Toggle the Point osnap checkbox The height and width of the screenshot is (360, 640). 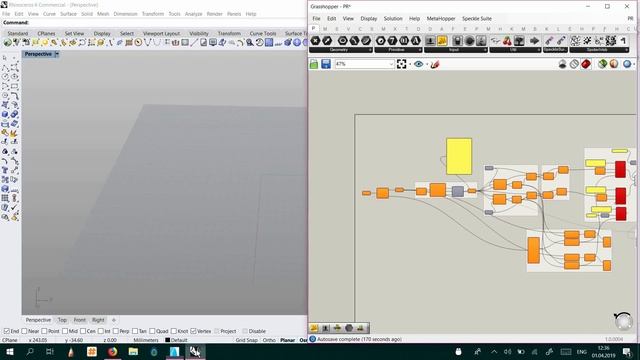pyautogui.click(x=44, y=331)
